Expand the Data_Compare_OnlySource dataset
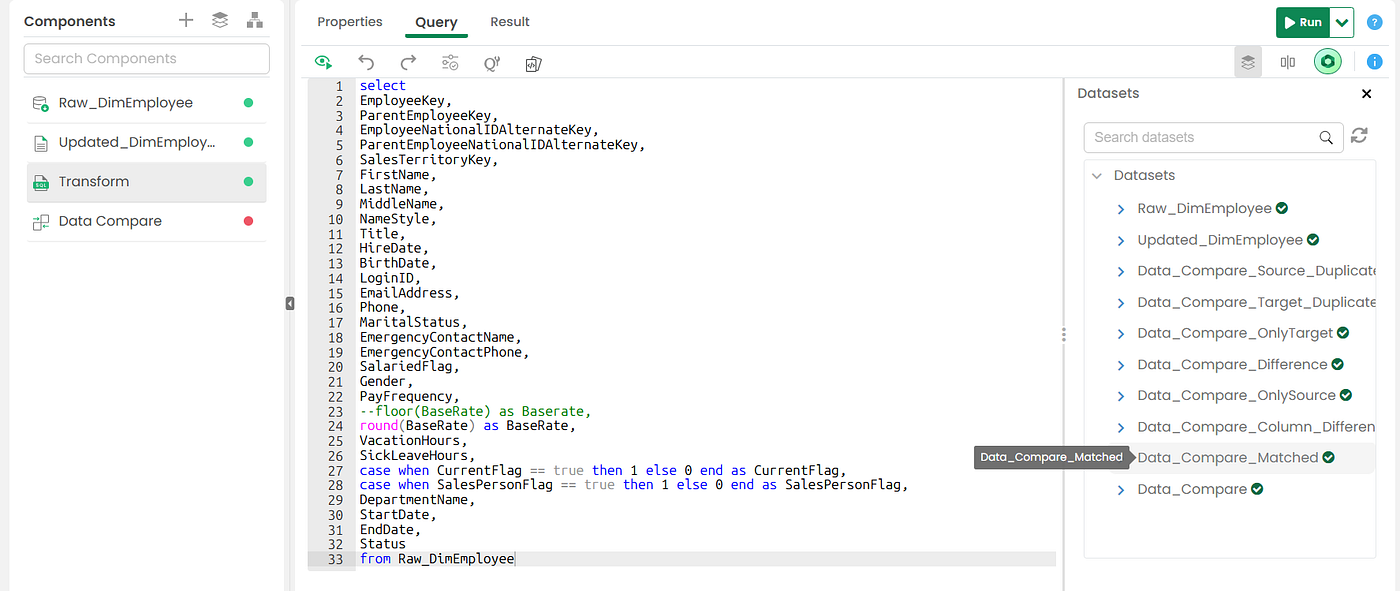This screenshot has width=1400, height=591. pos(1121,396)
